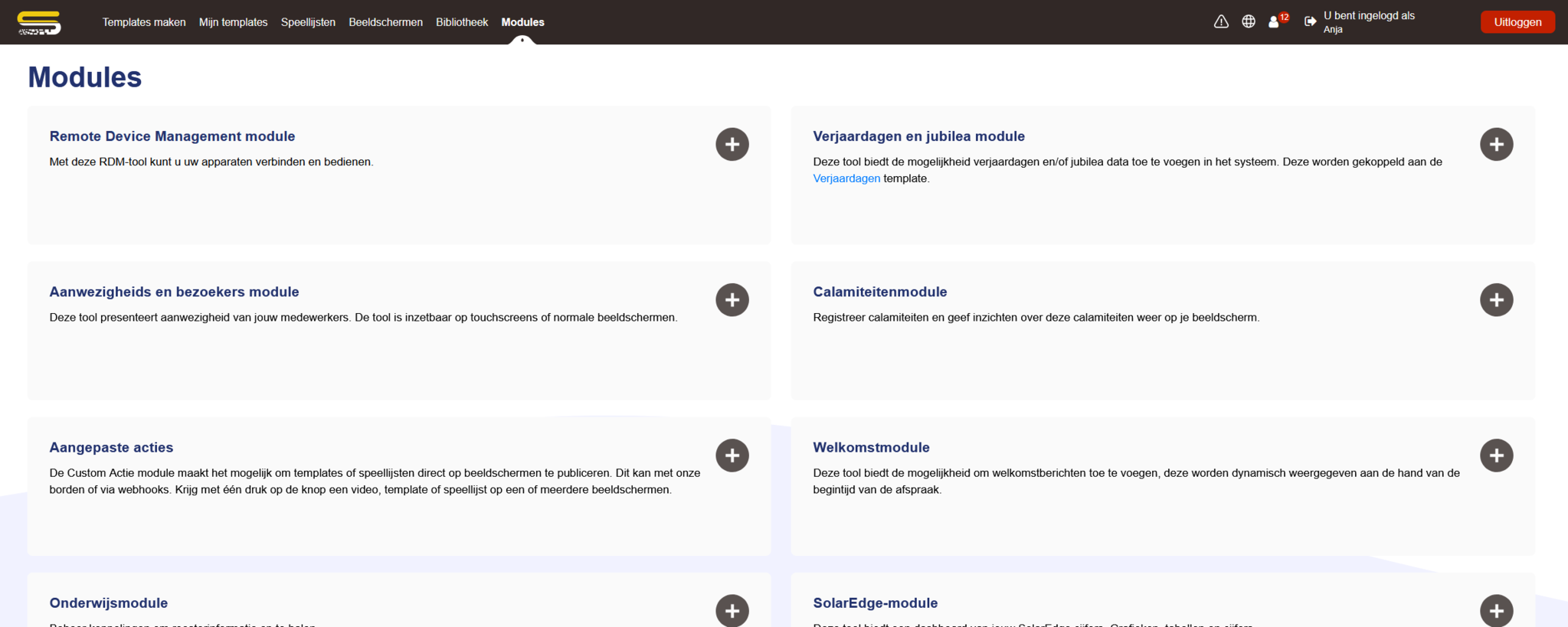
Task: Go to Templates maken menu
Action: click(x=144, y=22)
